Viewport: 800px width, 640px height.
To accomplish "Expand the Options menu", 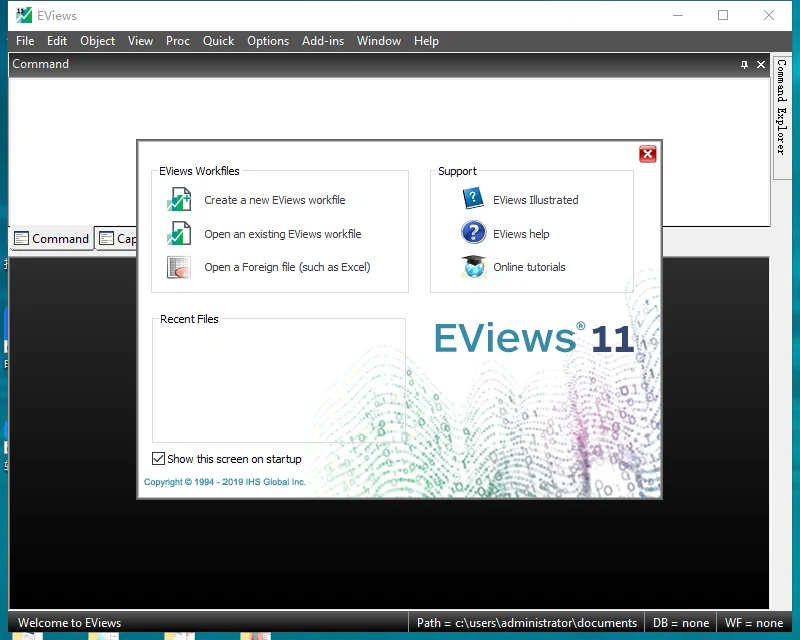I will point(268,41).
